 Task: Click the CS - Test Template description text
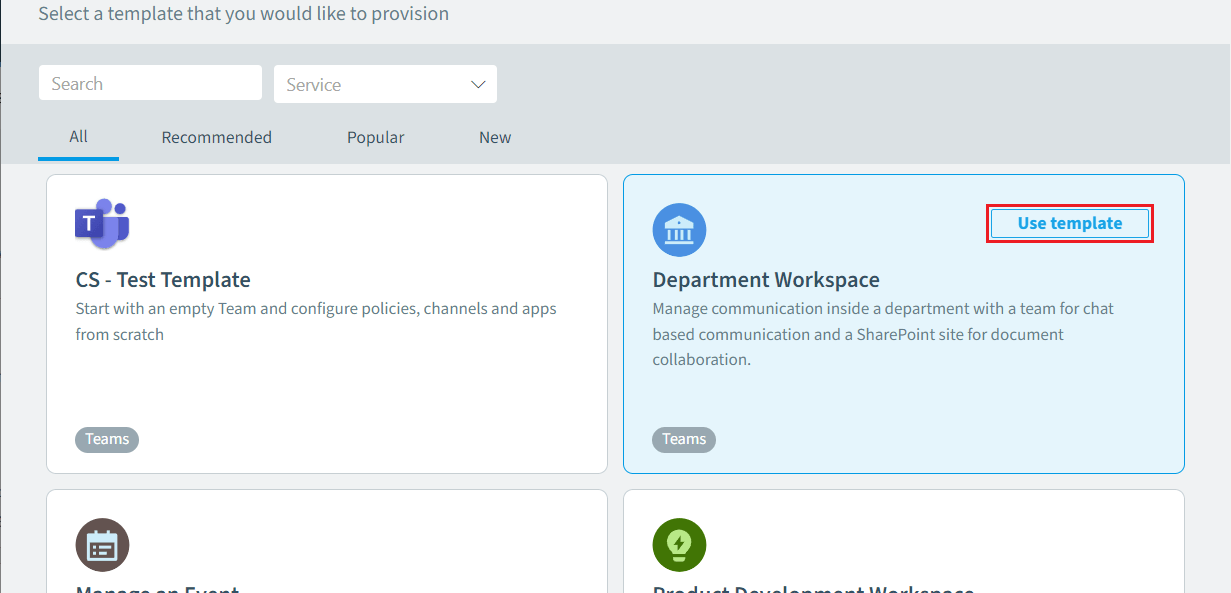tap(316, 321)
